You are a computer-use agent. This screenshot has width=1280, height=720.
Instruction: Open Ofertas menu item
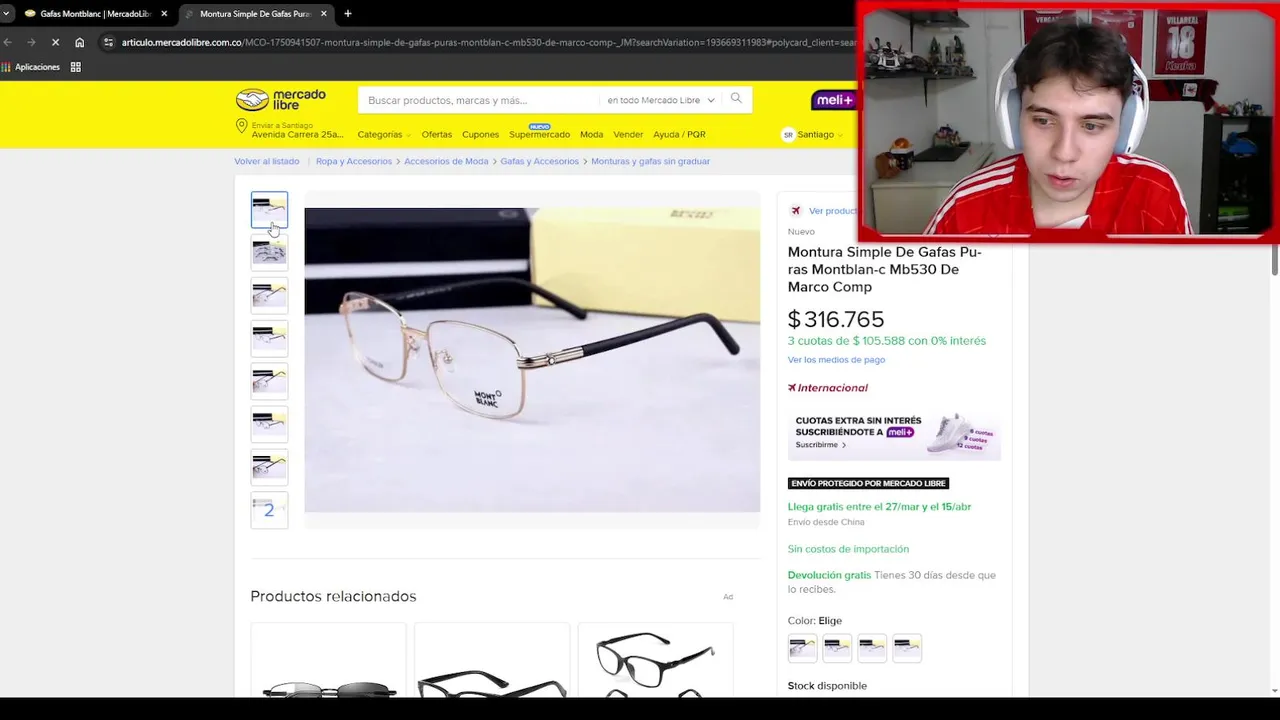(436, 134)
